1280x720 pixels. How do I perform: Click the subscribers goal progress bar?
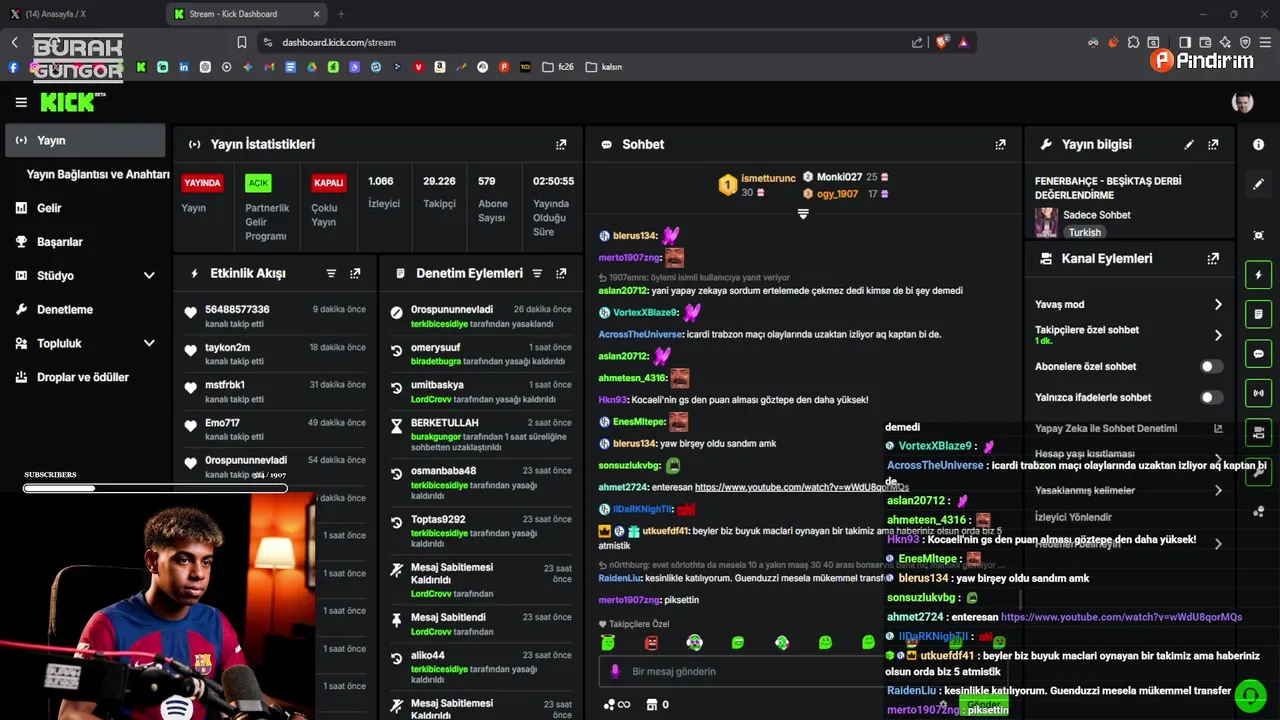[155, 488]
